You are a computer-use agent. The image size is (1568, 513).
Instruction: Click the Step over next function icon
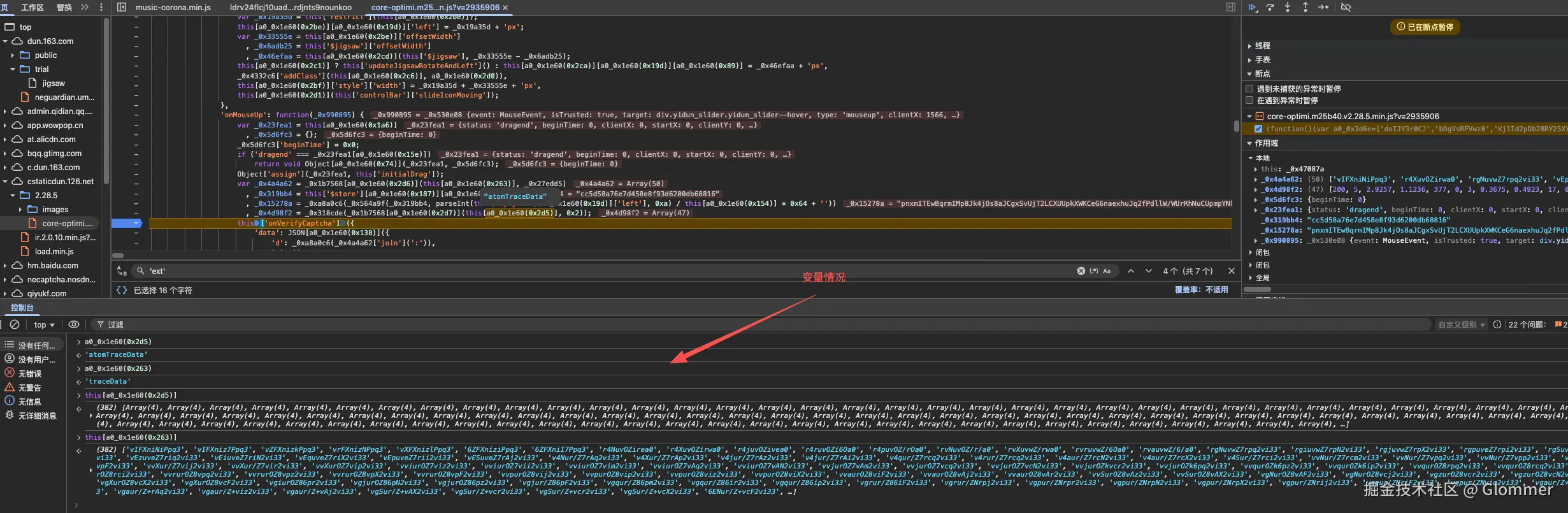click(1270, 8)
